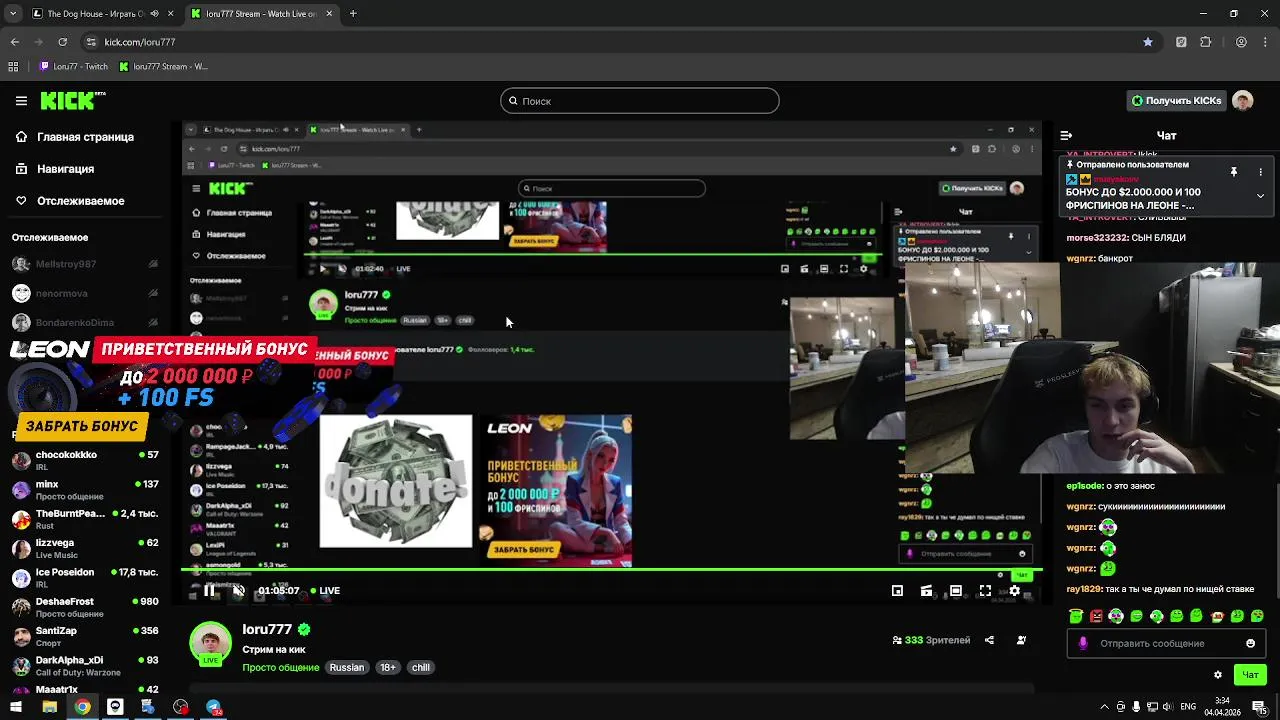The width and height of the screenshot is (1280, 720).
Task: Enter fullscreen mode
Action: pos(985,591)
